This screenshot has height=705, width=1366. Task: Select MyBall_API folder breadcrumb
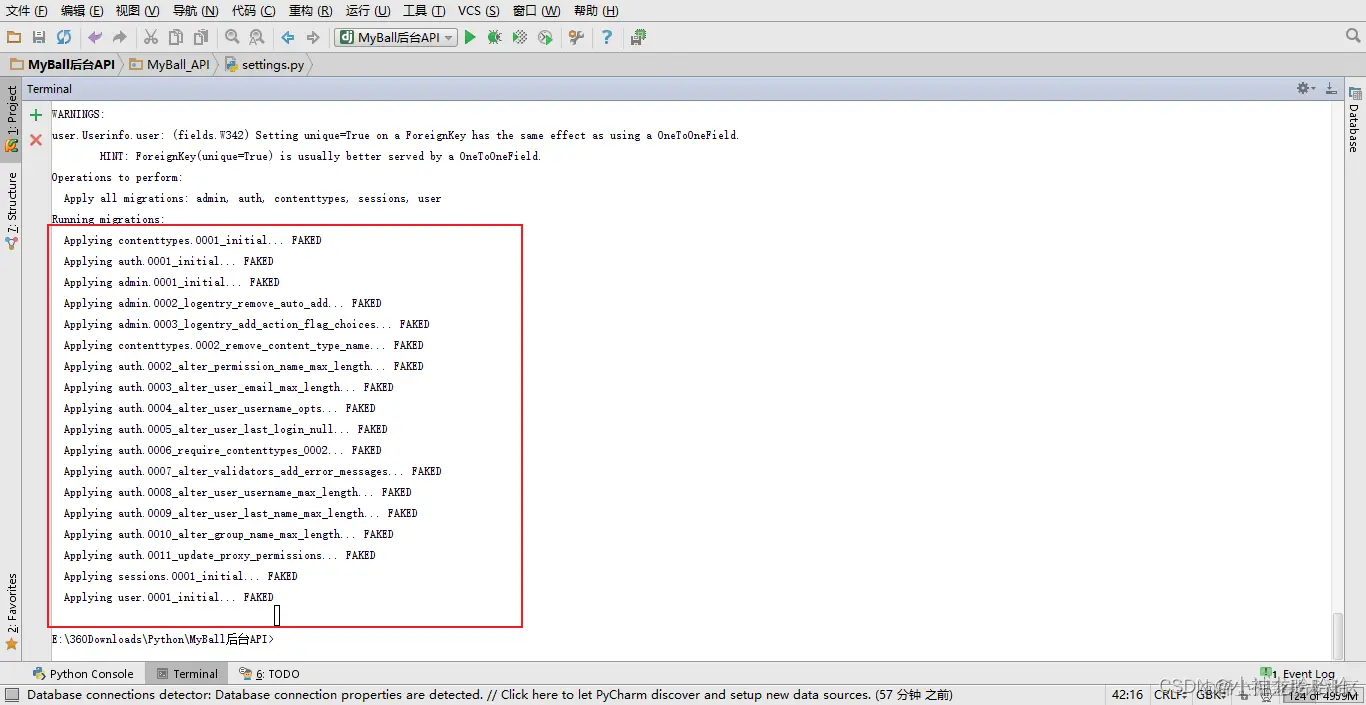coord(170,65)
